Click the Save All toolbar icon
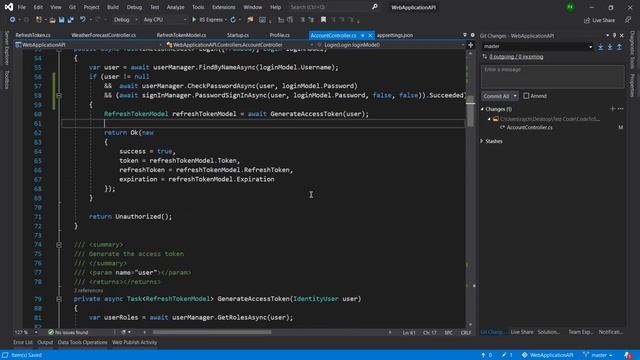 pos(70,20)
